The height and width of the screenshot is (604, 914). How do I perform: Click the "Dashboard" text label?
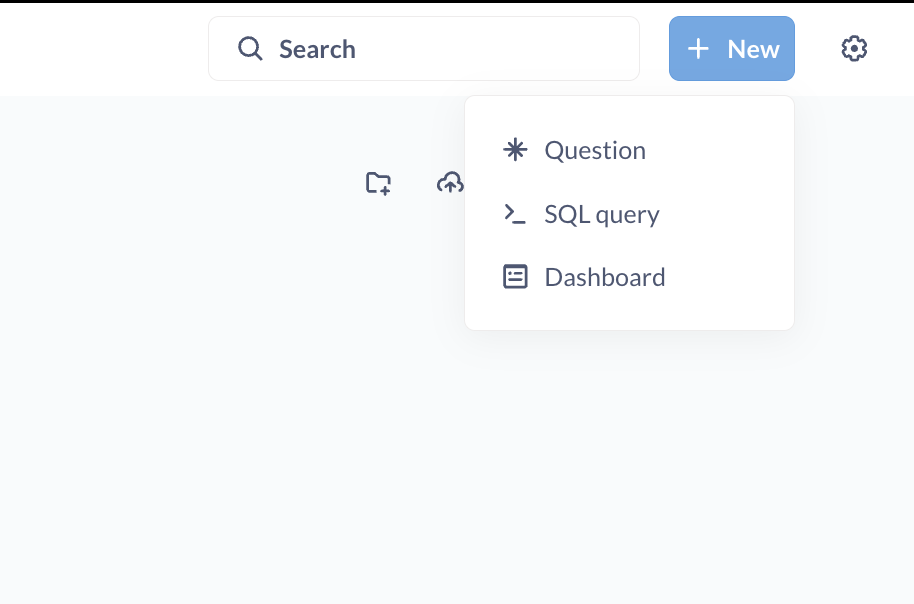(x=605, y=277)
